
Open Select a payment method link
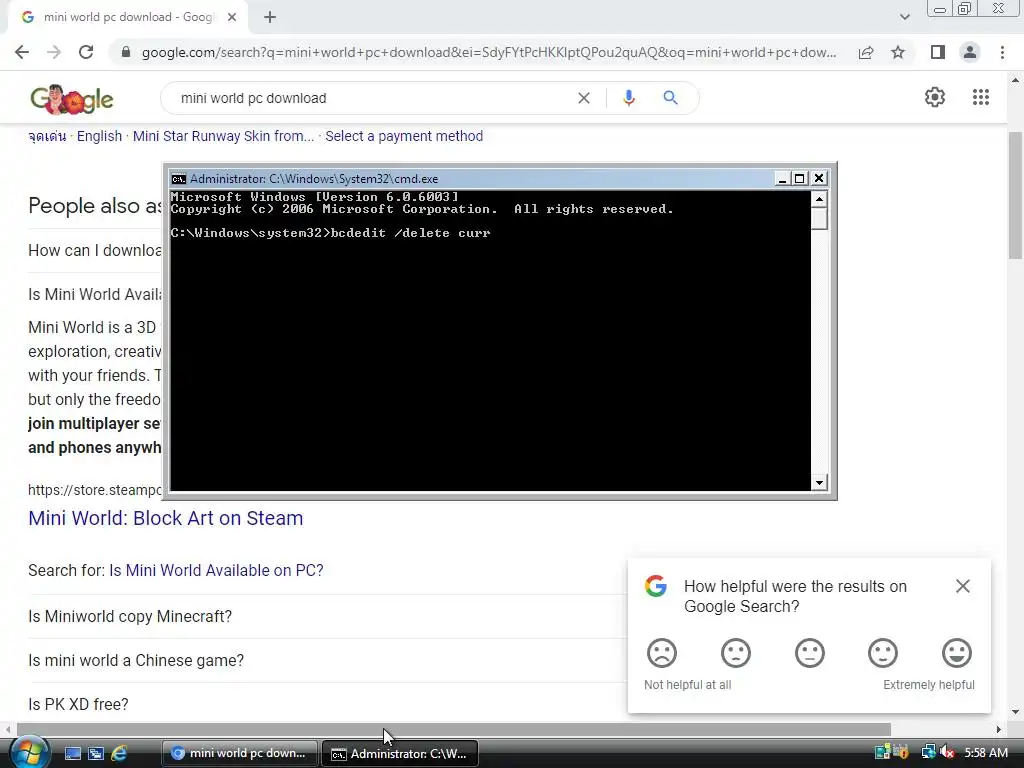click(404, 136)
